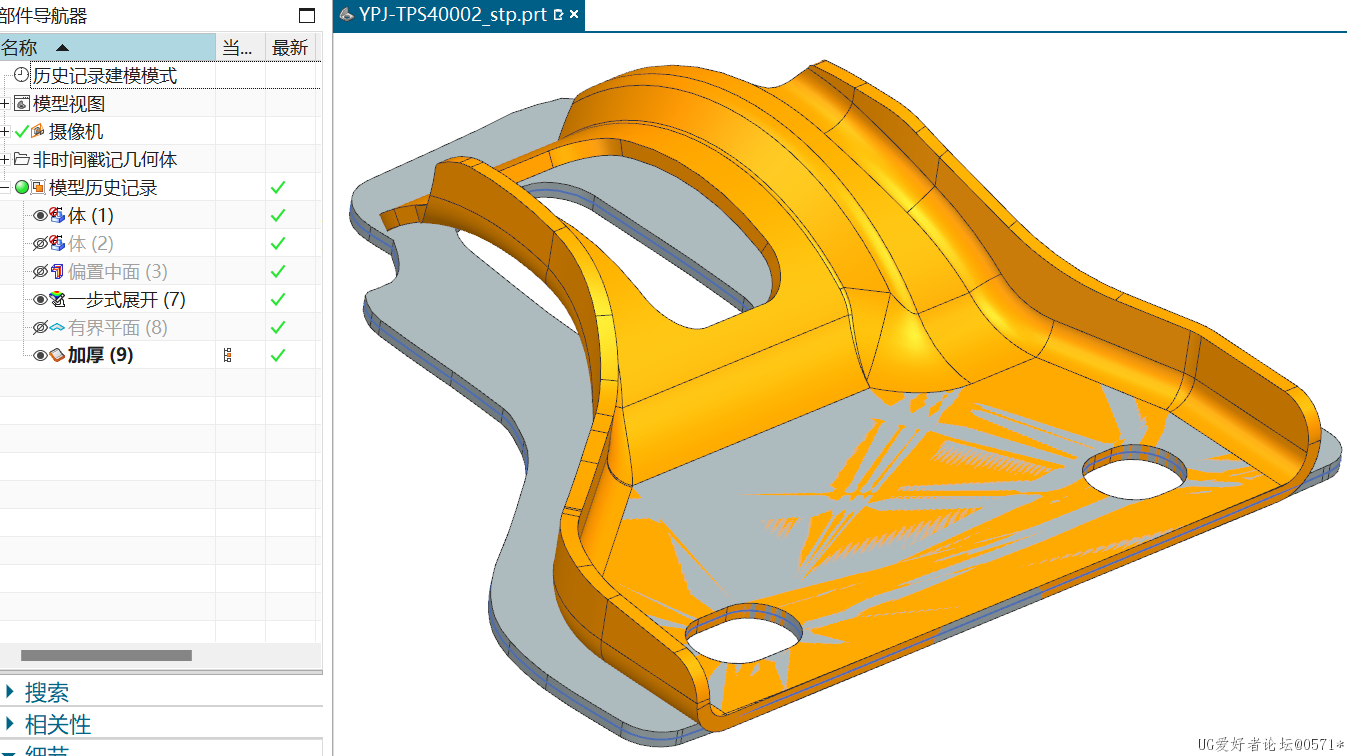Select the 模型视图 tree label
The width and height of the screenshot is (1347, 756).
[69, 103]
